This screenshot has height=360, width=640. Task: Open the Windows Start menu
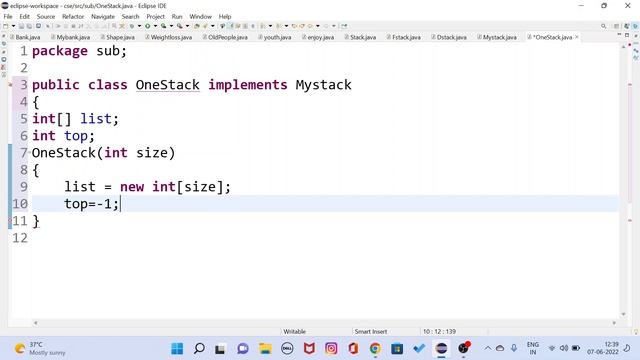click(177, 349)
